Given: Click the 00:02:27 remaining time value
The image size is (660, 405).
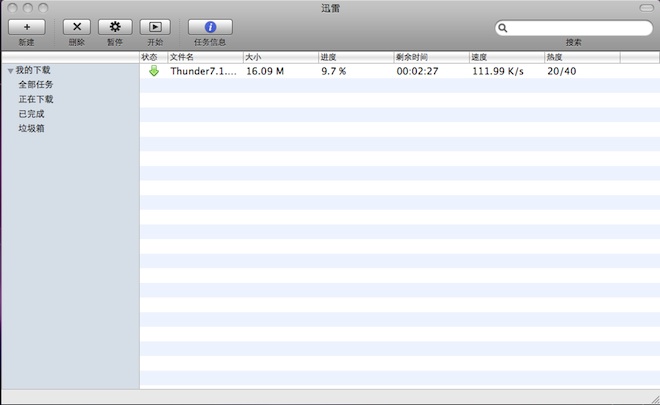Looking at the screenshot, I should click(x=417, y=71).
